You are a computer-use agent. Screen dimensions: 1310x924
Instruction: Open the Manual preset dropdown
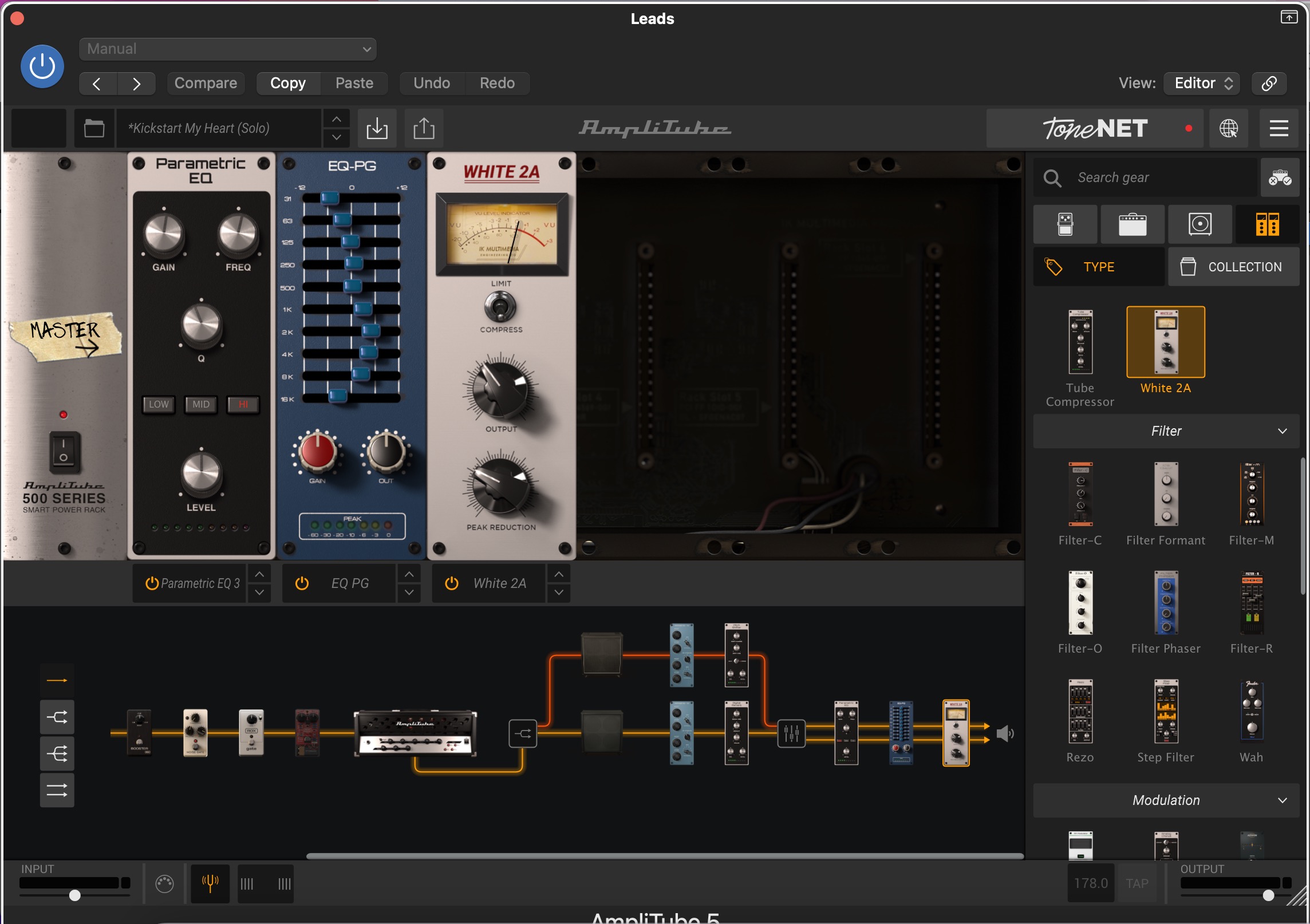(x=228, y=49)
